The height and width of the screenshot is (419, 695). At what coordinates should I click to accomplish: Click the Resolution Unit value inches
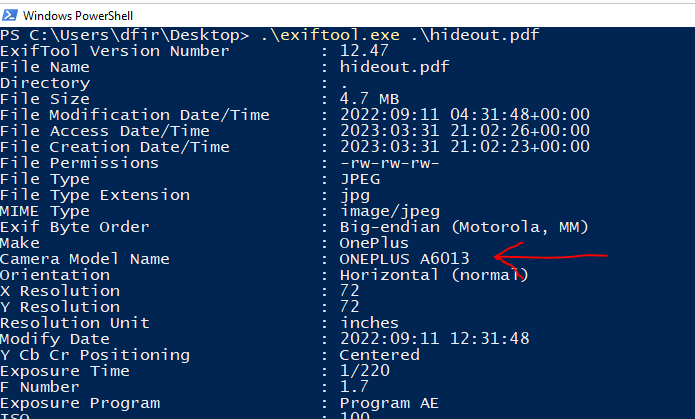[369, 323]
